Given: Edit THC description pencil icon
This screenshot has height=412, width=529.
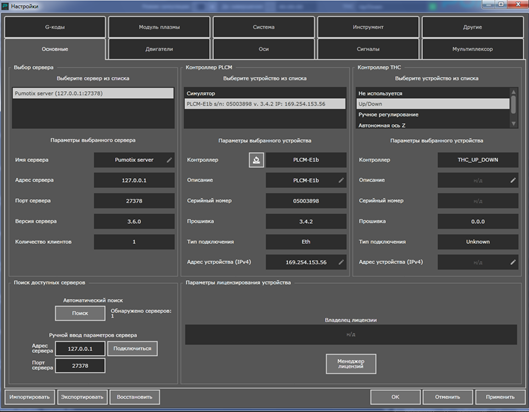Looking at the screenshot, I should click(513, 180).
